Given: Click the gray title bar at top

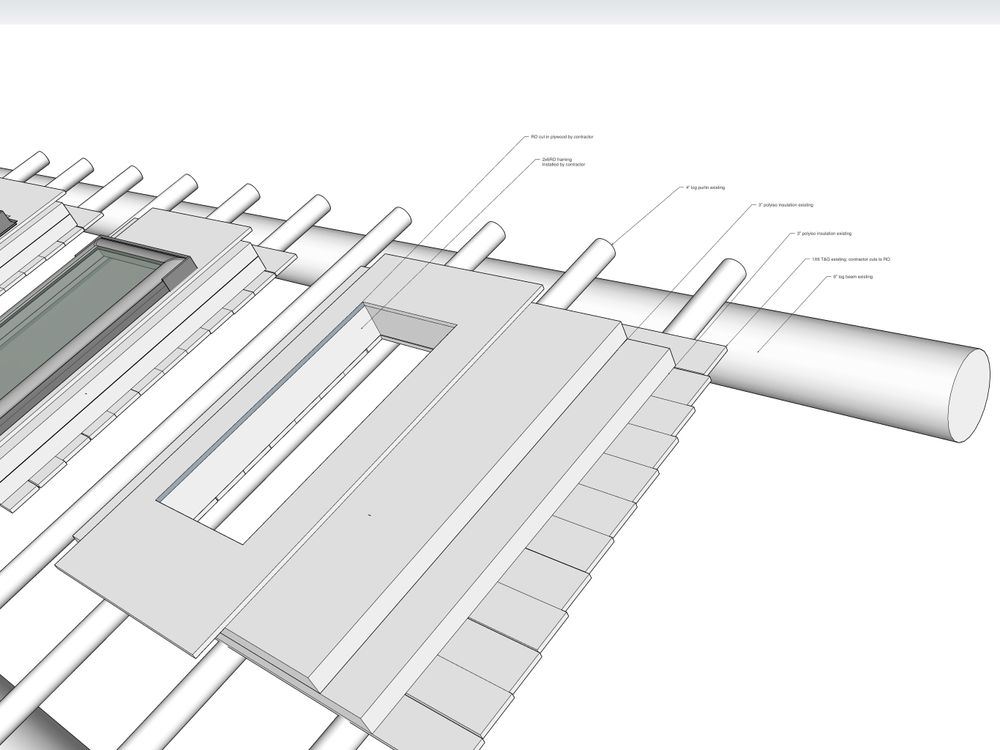Looking at the screenshot, I should [500, 12].
